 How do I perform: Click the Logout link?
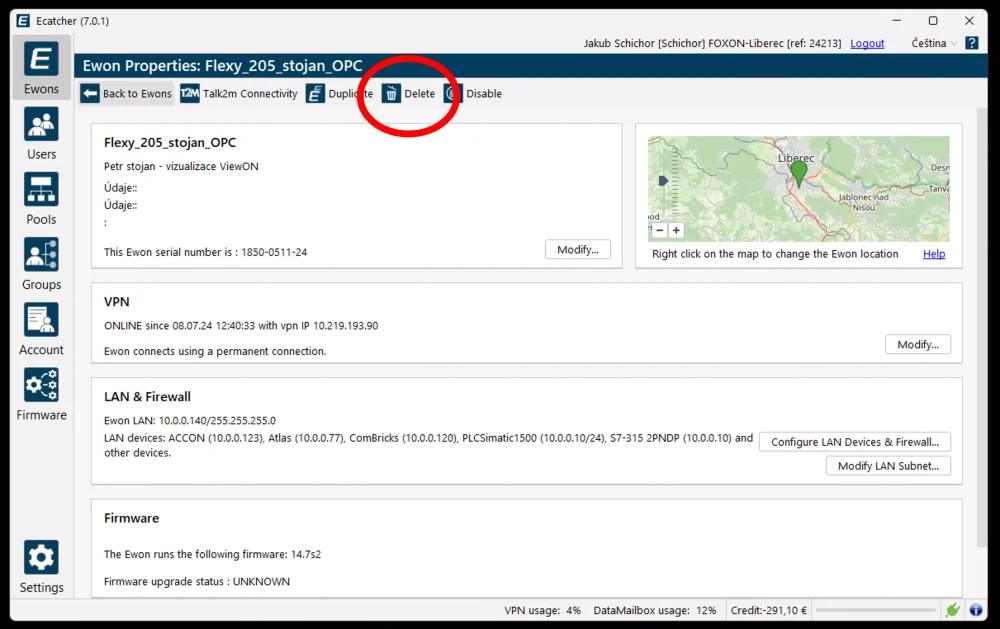pyautogui.click(x=867, y=43)
